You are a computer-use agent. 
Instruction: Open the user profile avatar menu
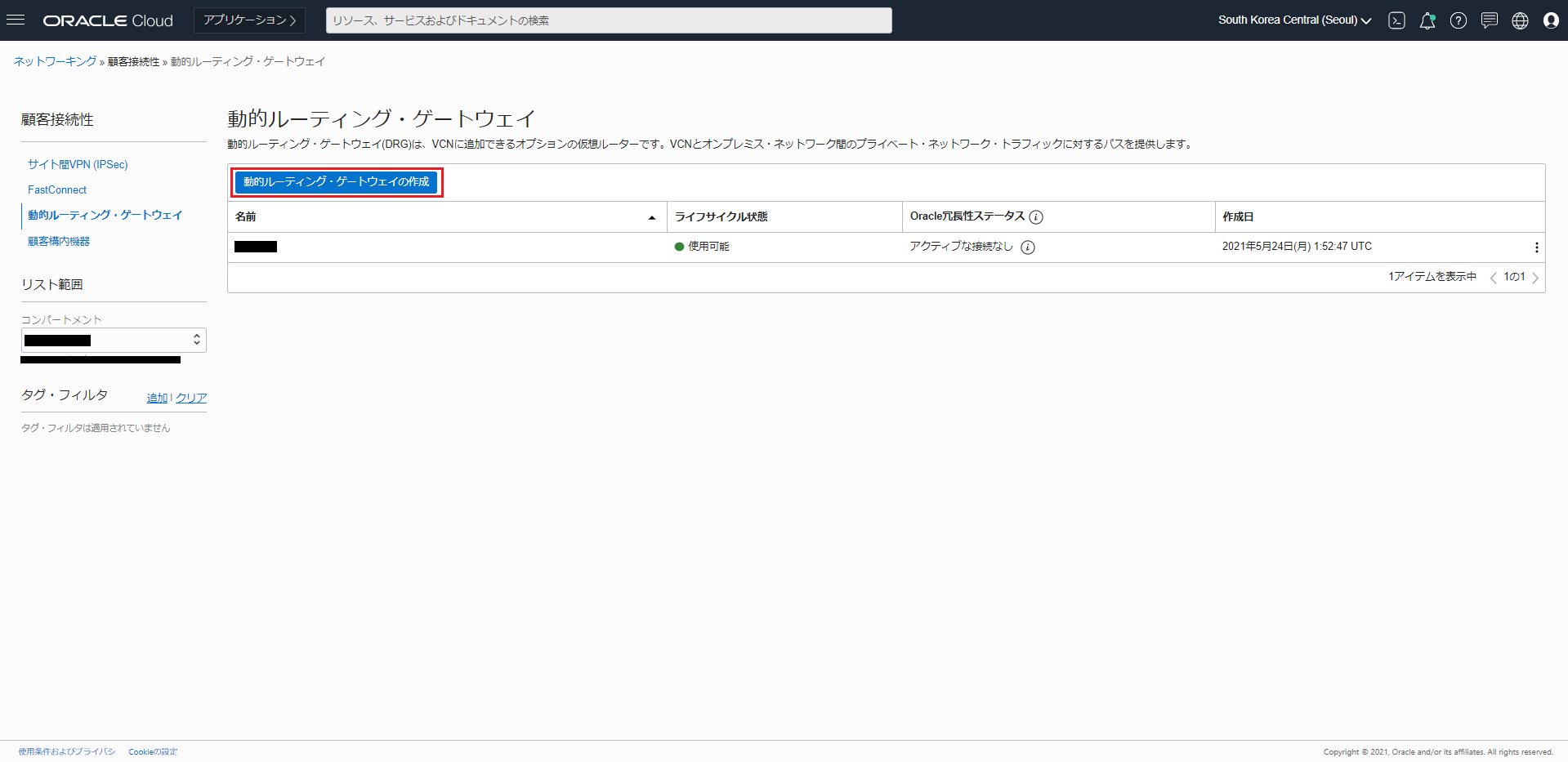pyautogui.click(x=1551, y=20)
